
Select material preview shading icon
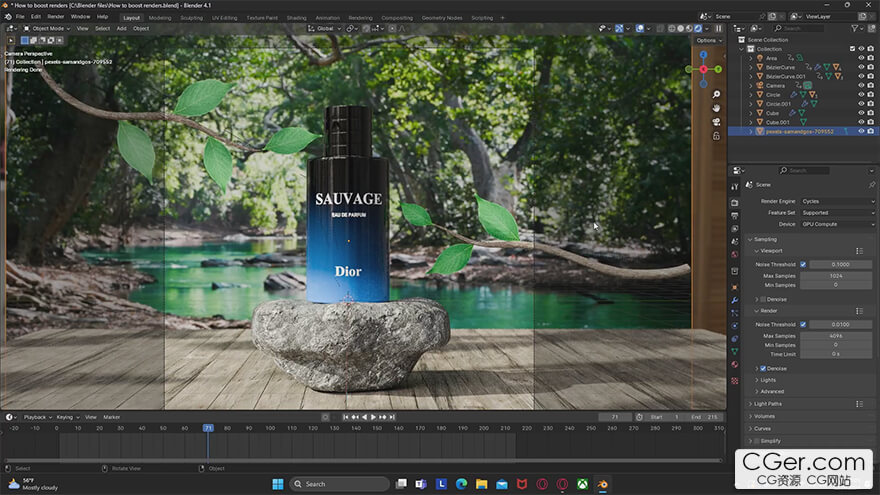689,28
